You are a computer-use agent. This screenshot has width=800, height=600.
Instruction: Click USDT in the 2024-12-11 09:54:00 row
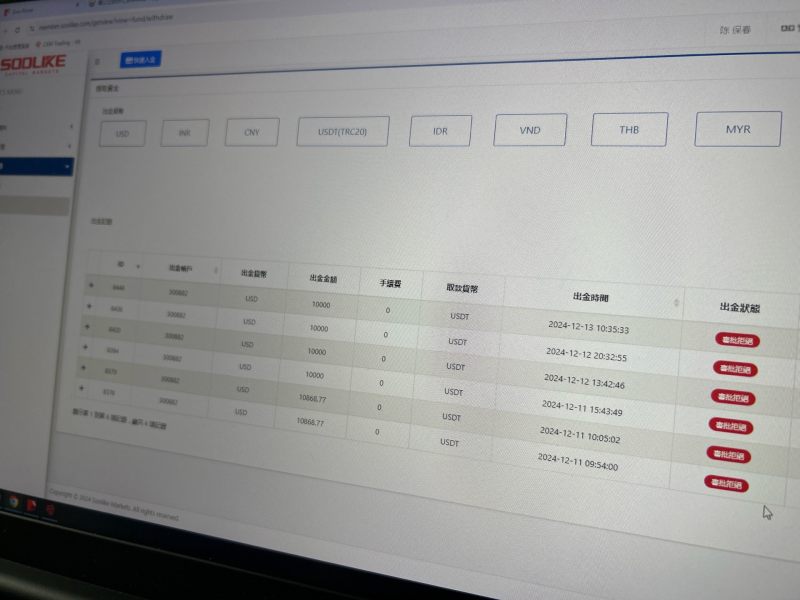coord(449,442)
